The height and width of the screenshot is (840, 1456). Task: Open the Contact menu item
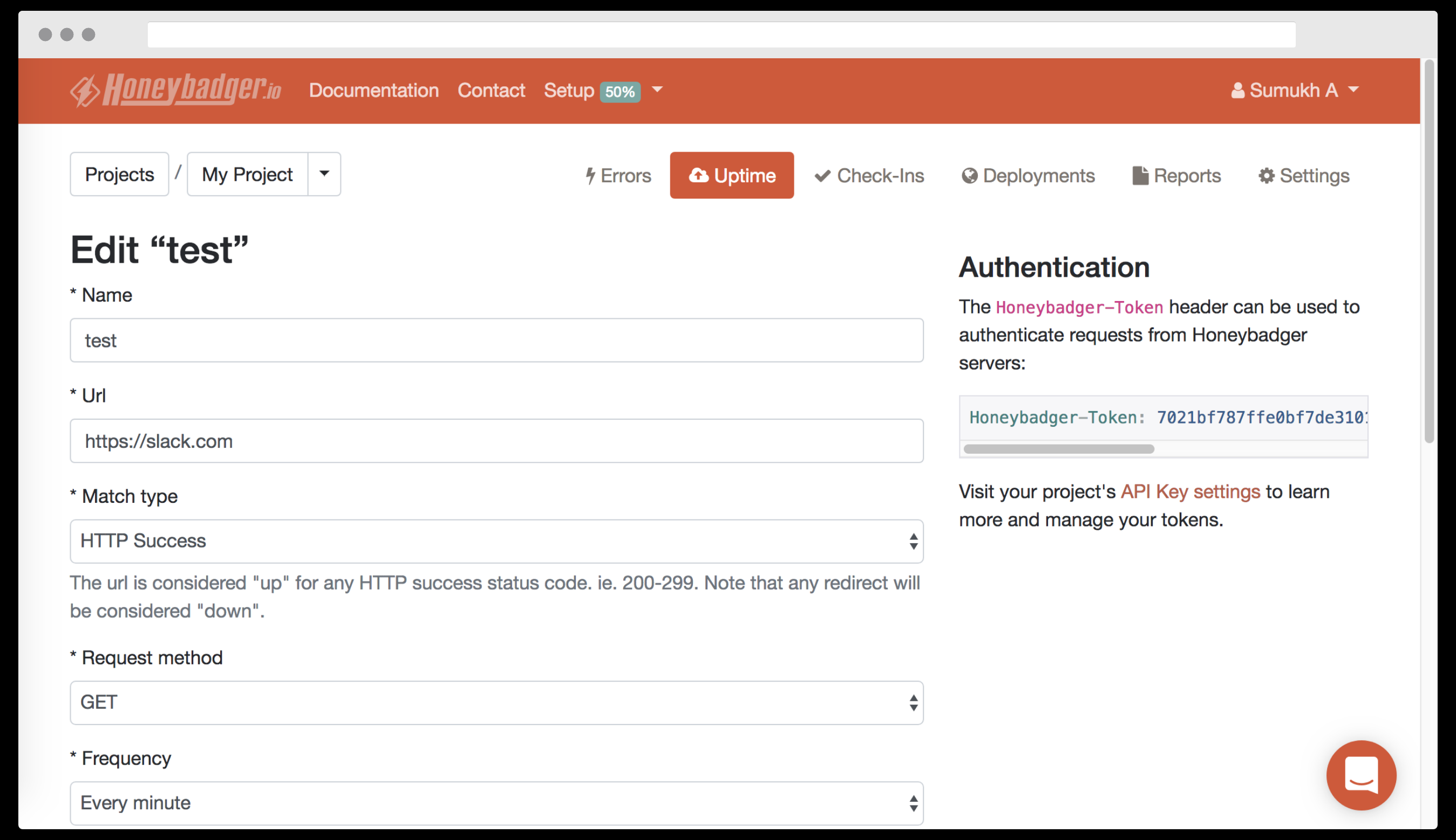coord(491,90)
